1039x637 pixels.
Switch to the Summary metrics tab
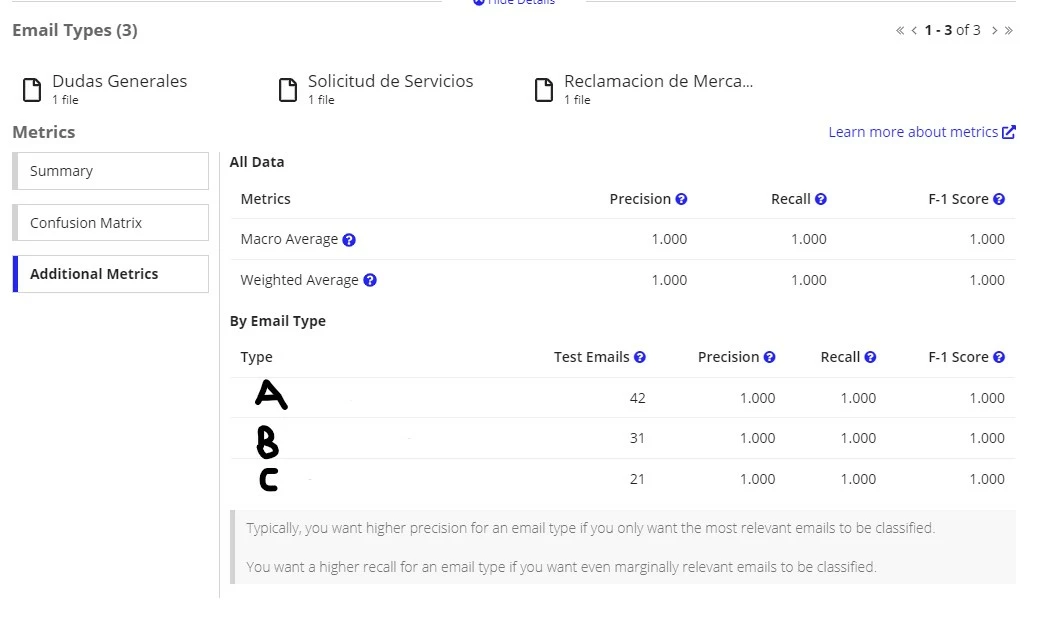pyautogui.click(x=111, y=171)
